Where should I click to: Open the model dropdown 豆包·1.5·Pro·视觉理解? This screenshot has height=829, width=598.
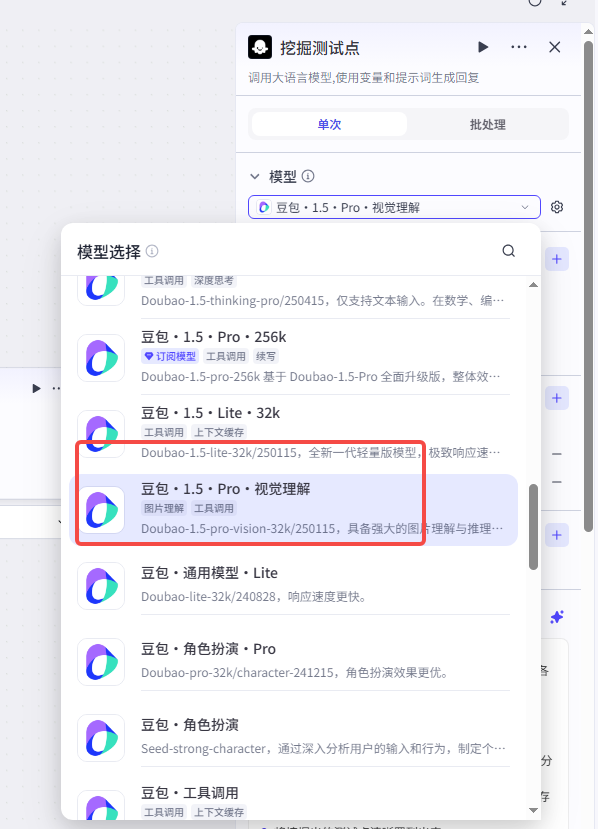(394, 207)
